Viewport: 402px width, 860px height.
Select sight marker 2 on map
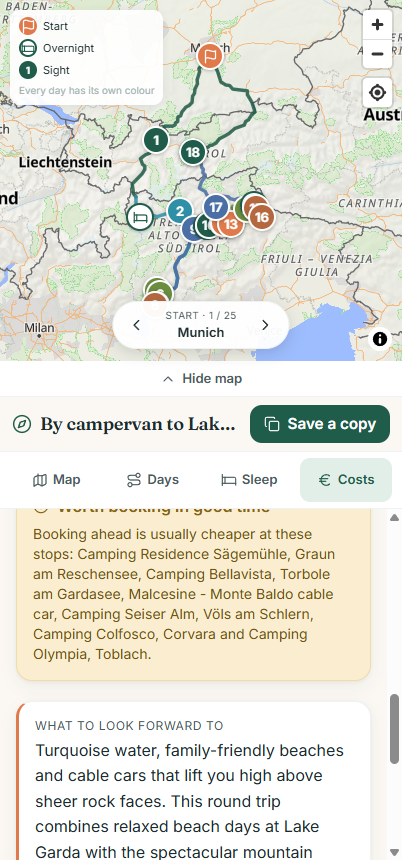pos(179,211)
